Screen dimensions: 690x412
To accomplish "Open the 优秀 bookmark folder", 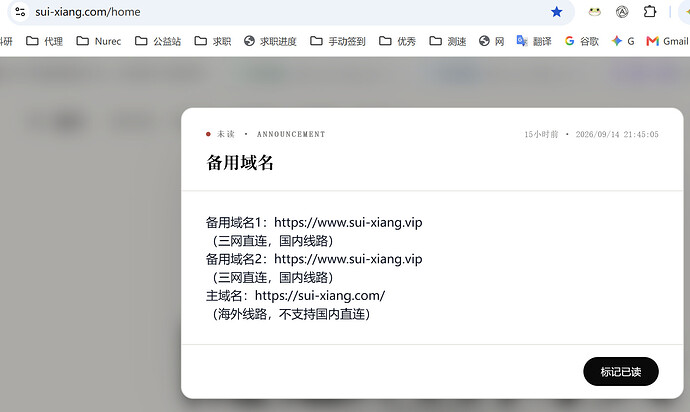I will (x=397, y=41).
